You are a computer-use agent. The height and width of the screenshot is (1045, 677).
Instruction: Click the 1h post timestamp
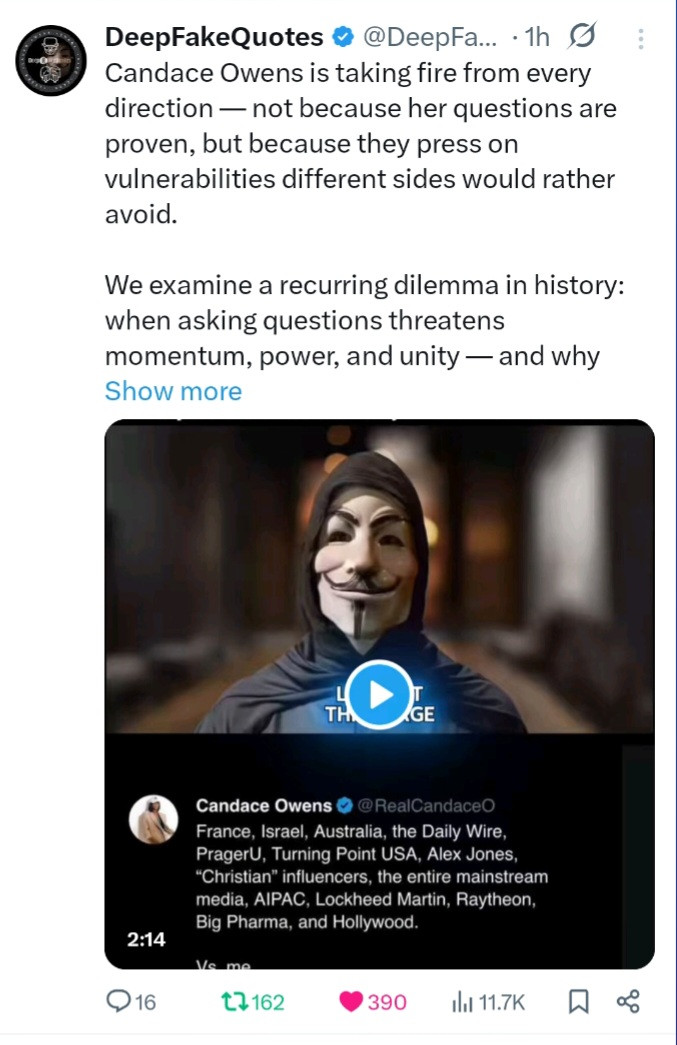click(x=538, y=38)
